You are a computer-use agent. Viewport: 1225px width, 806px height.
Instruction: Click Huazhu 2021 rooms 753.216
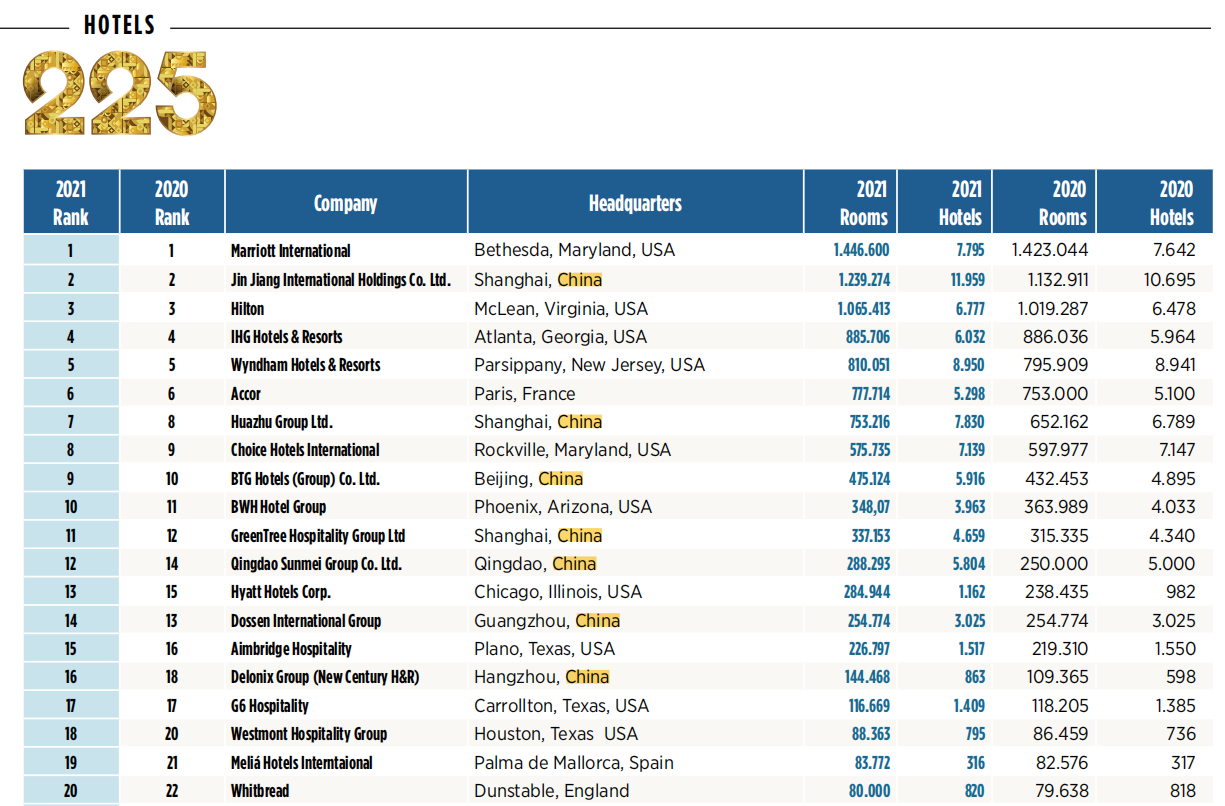pyautogui.click(x=869, y=422)
